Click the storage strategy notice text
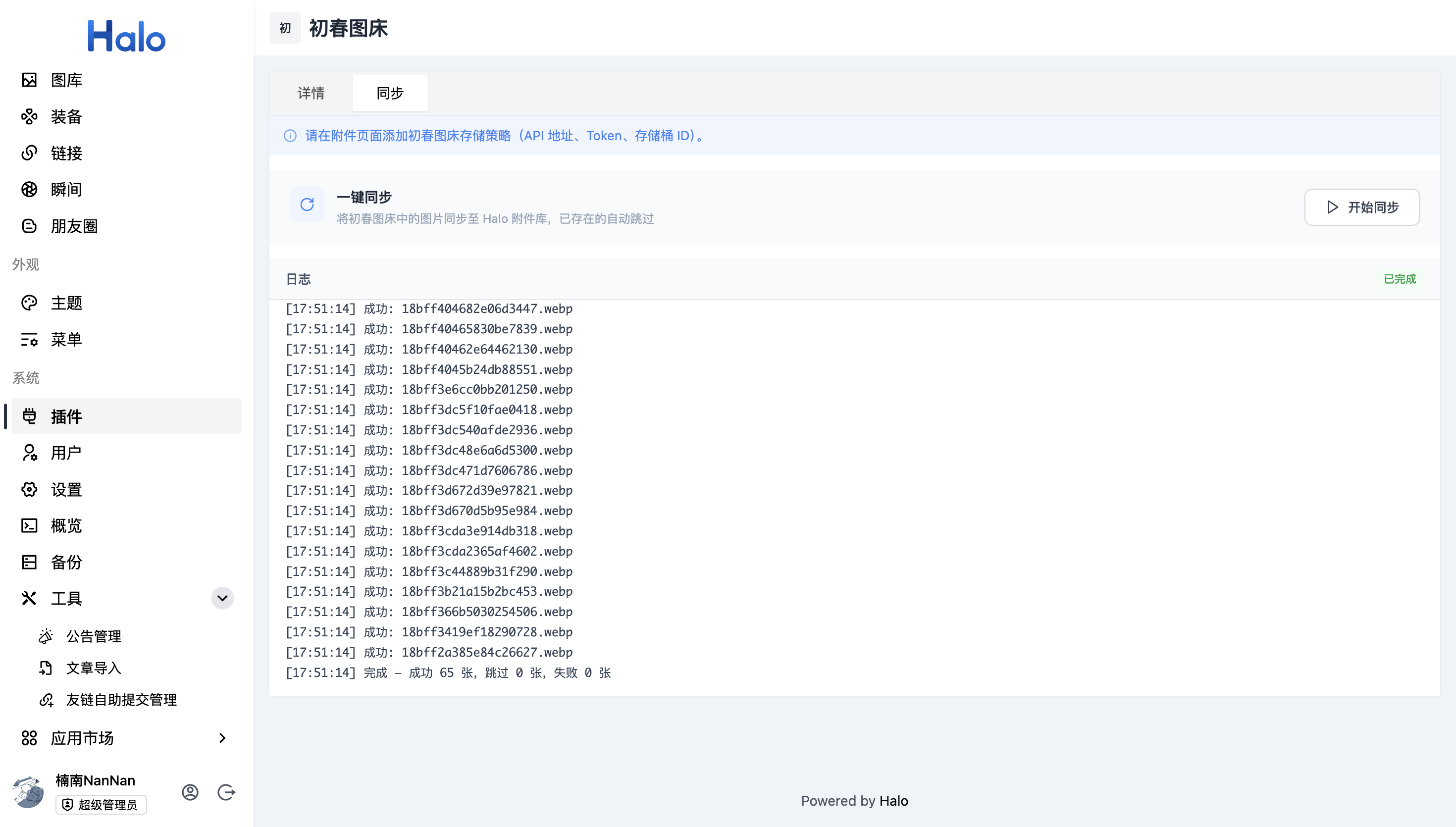1456x827 pixels. [x=506, y=136]
